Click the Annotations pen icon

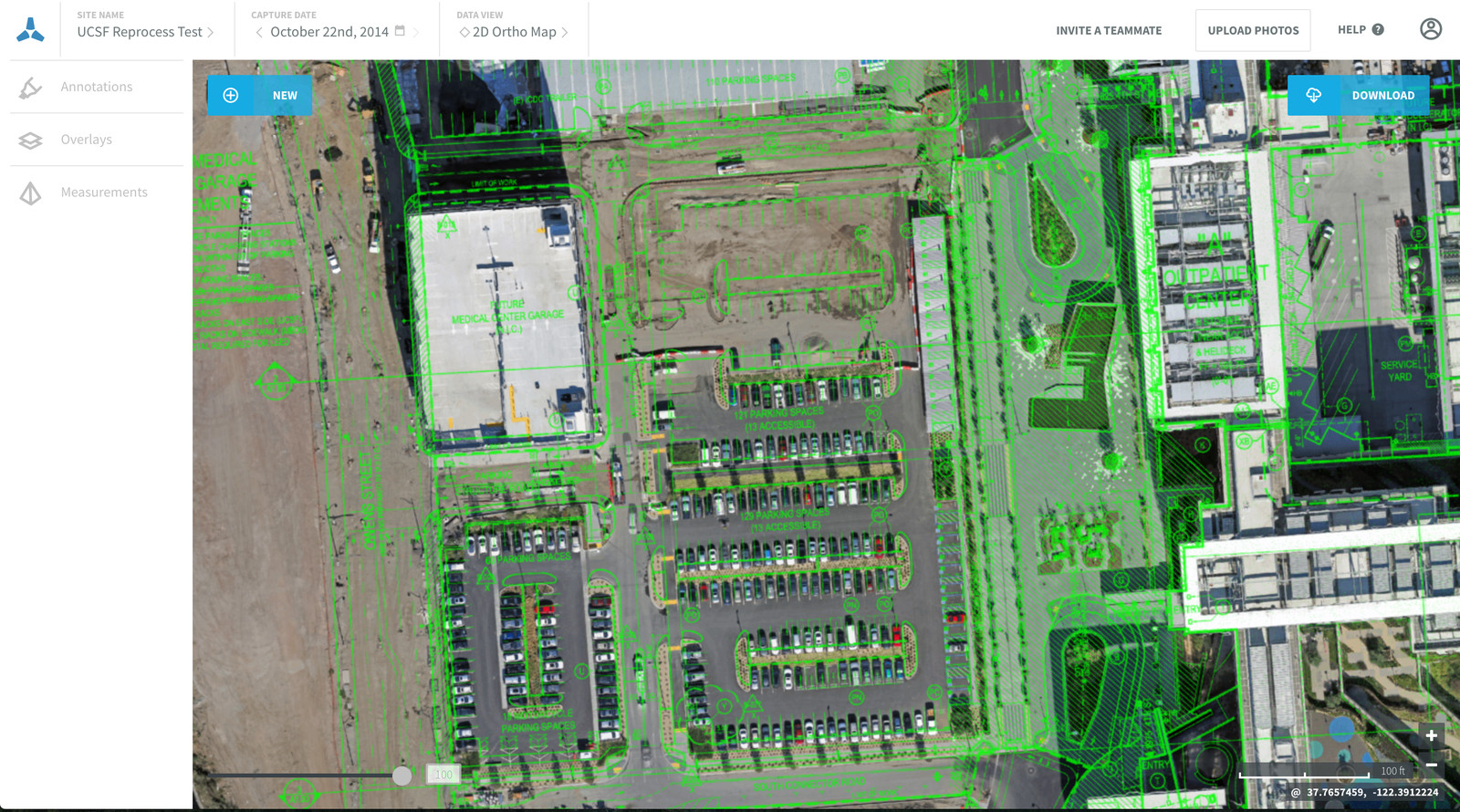coord(30,88)
